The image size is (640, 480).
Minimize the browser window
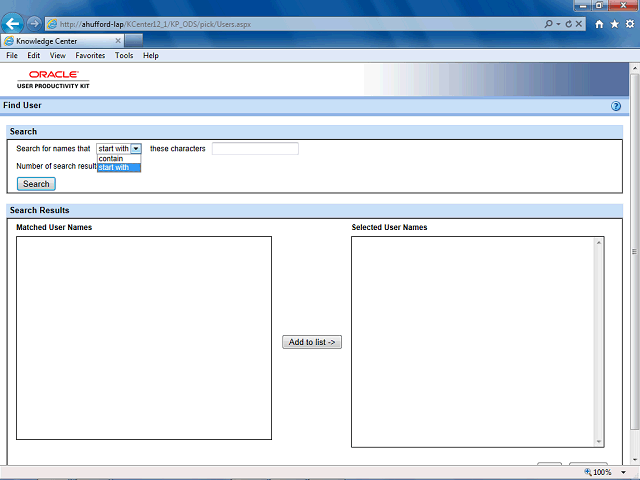[583, 5]
